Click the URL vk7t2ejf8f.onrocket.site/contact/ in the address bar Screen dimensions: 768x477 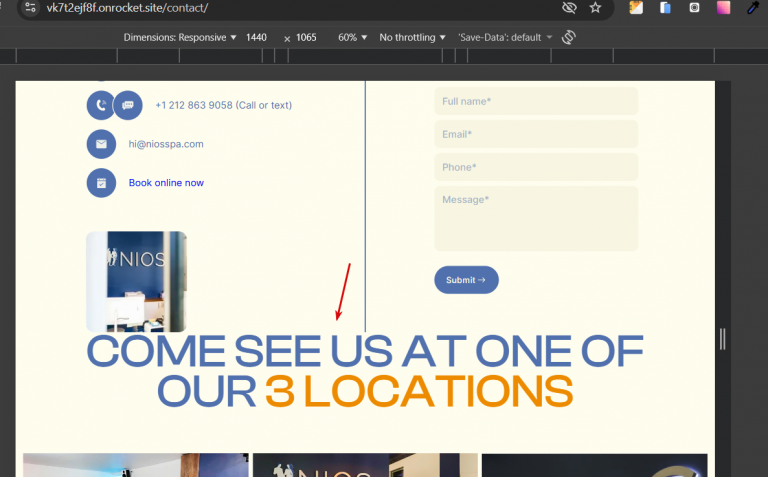pos(127,8)
